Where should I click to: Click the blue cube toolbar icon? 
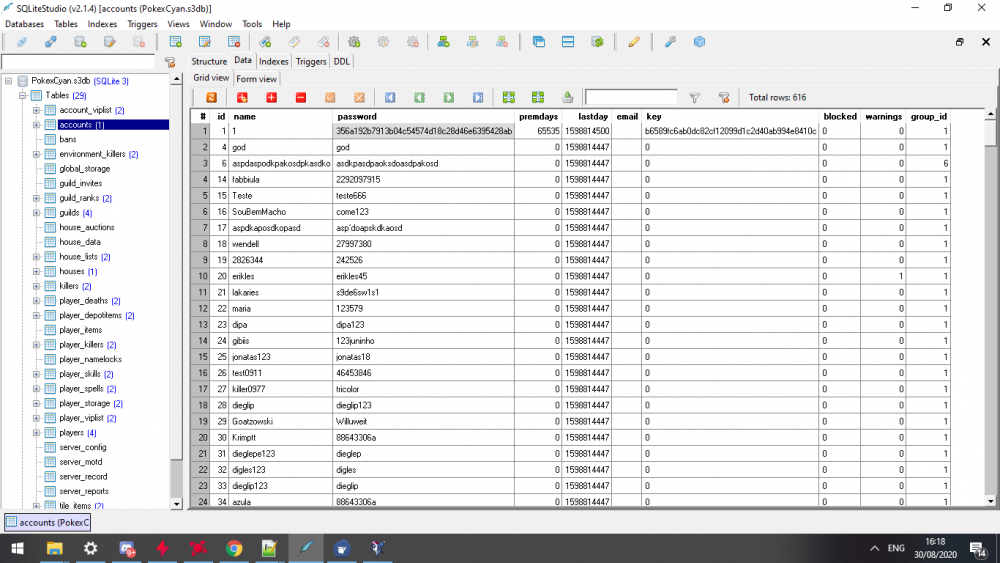pyautogui.click(x=700, y=42)
